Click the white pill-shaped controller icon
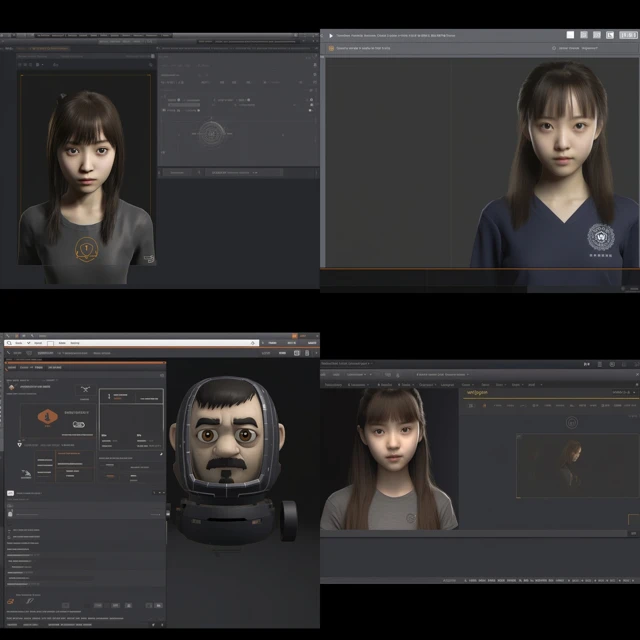Viewport: 640px width, 640px height. [x=79, y=424]
